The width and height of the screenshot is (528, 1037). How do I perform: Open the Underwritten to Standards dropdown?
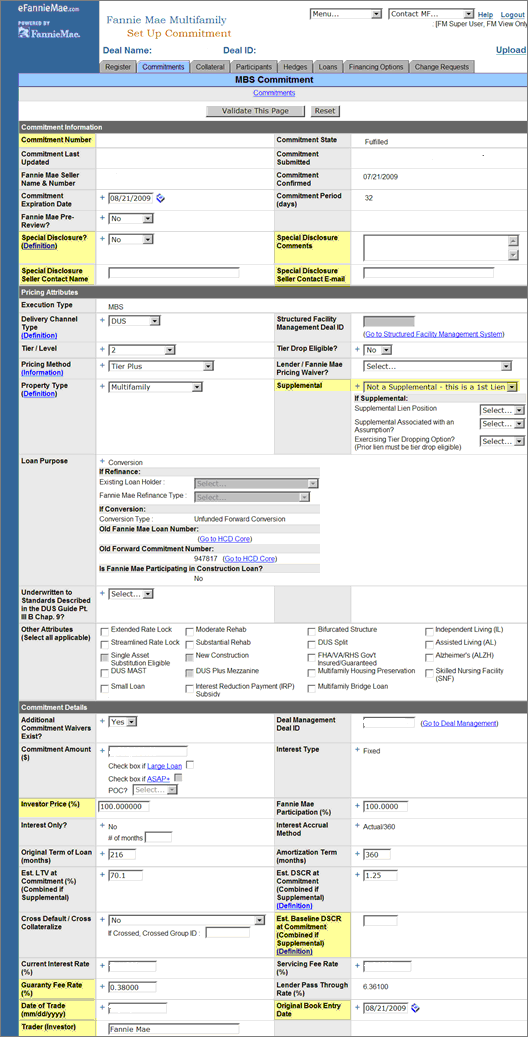point(131,594)
